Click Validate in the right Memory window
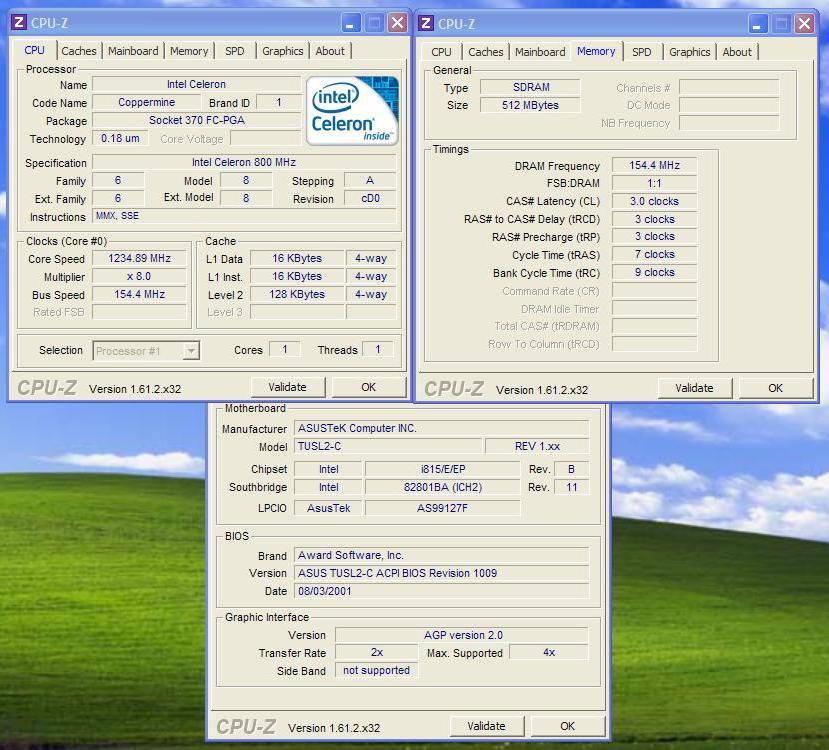The image size is (829, 750). click(695, 388)
